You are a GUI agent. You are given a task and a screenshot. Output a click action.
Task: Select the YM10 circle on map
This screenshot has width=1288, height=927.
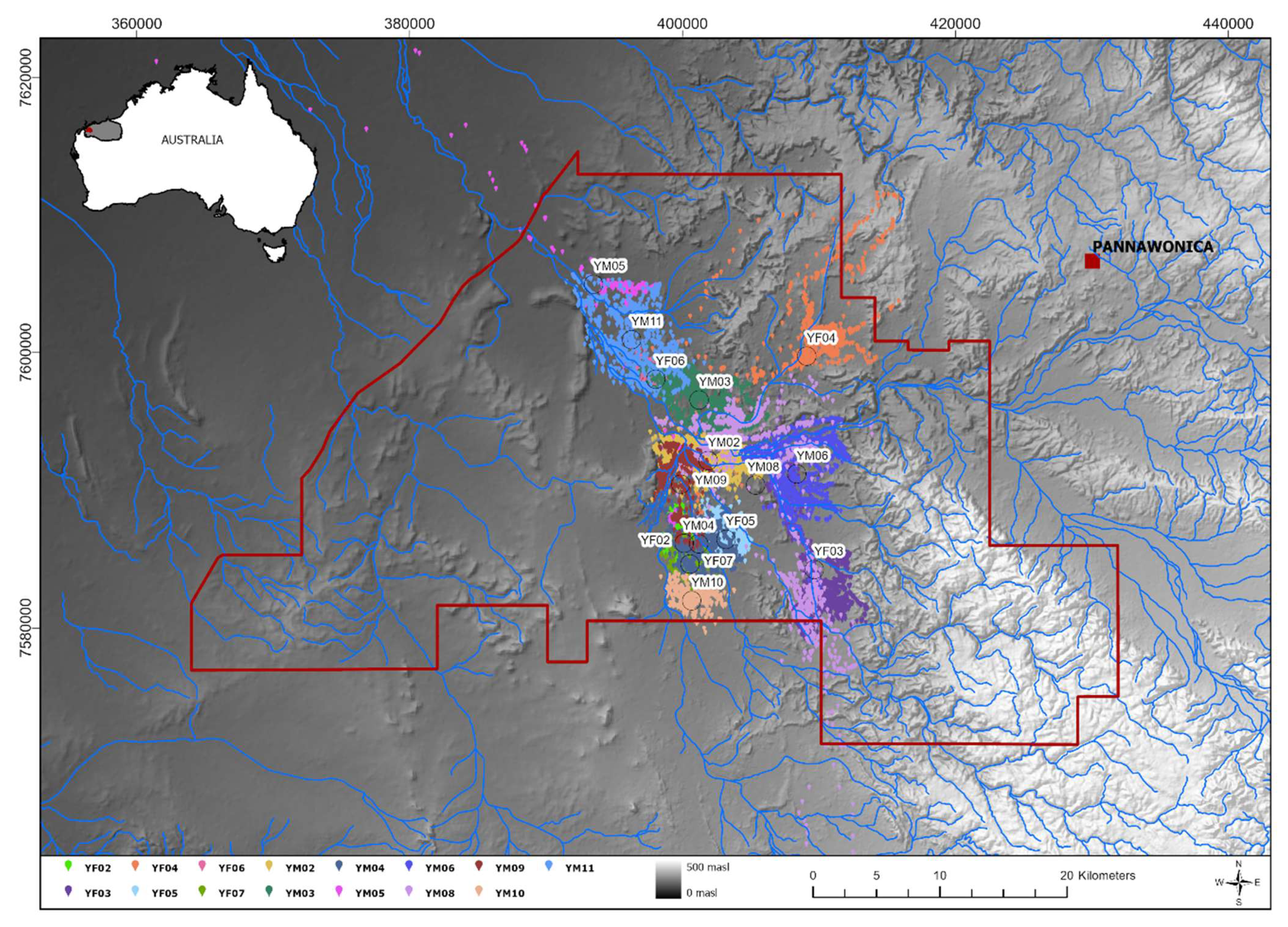pyautogui.click(x=691, y=600)
